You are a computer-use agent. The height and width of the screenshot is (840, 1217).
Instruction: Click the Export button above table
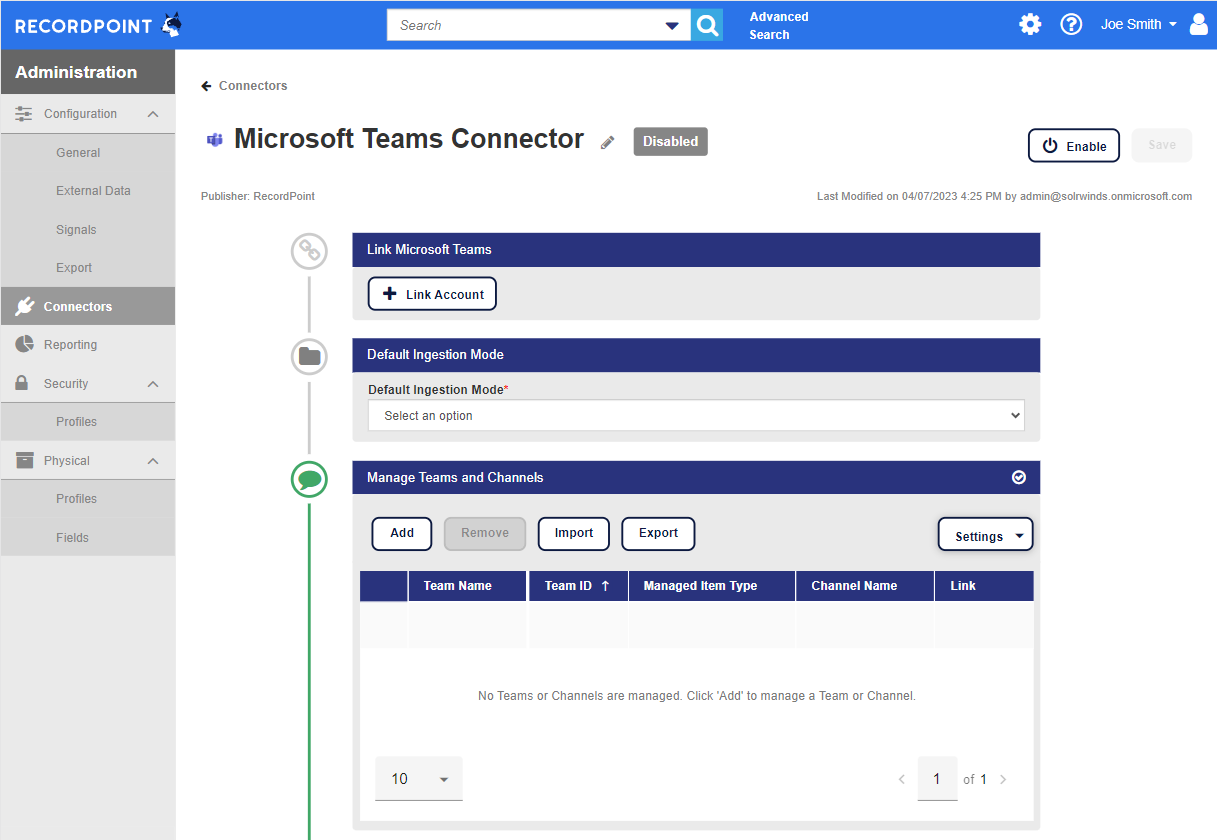tap(659, 534)
